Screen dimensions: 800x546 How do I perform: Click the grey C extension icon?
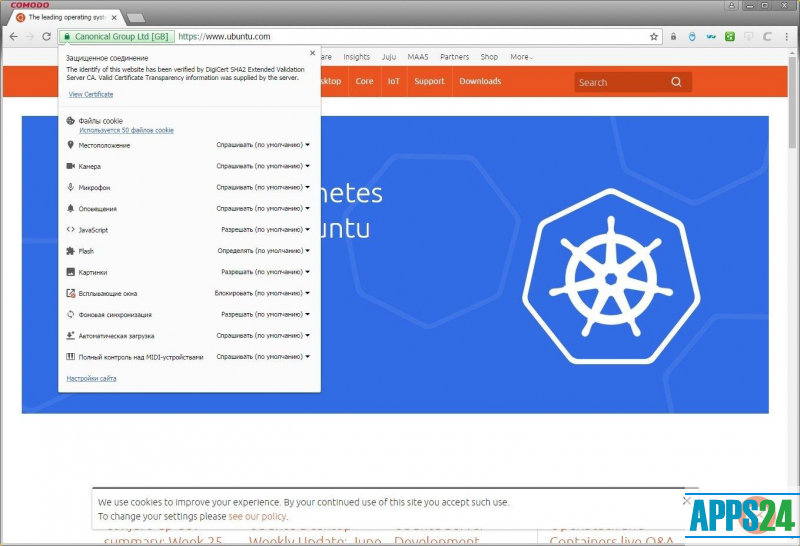(767, 37)
